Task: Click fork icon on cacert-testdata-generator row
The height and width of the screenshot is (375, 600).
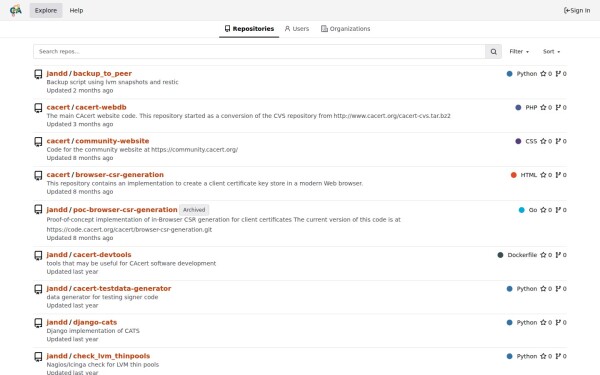Action: (x=558, y=289)
